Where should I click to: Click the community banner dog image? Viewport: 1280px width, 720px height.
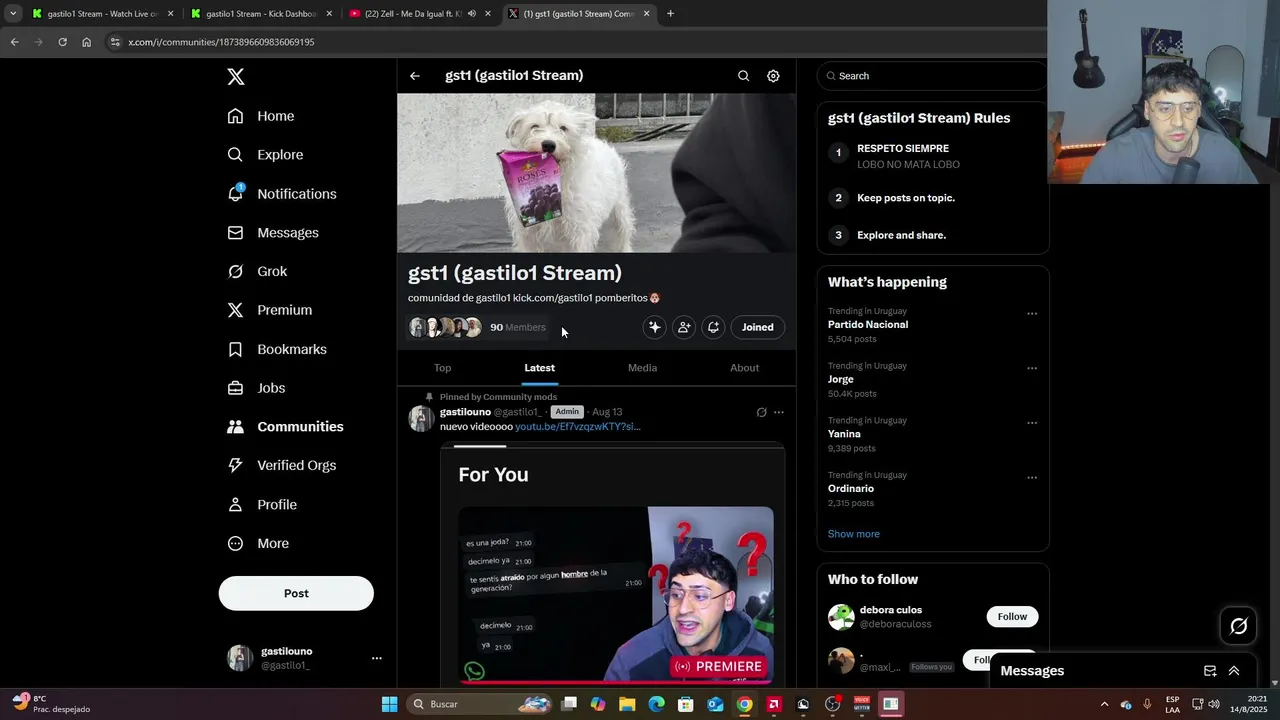[596, 173]
